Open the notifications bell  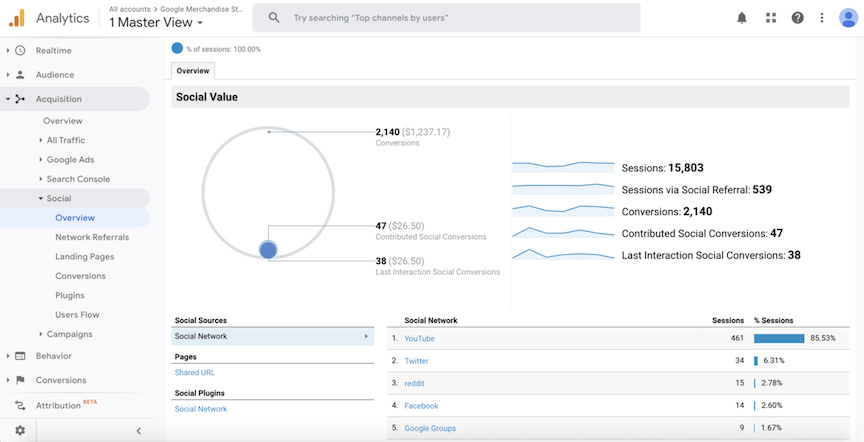tap(742, 18)
